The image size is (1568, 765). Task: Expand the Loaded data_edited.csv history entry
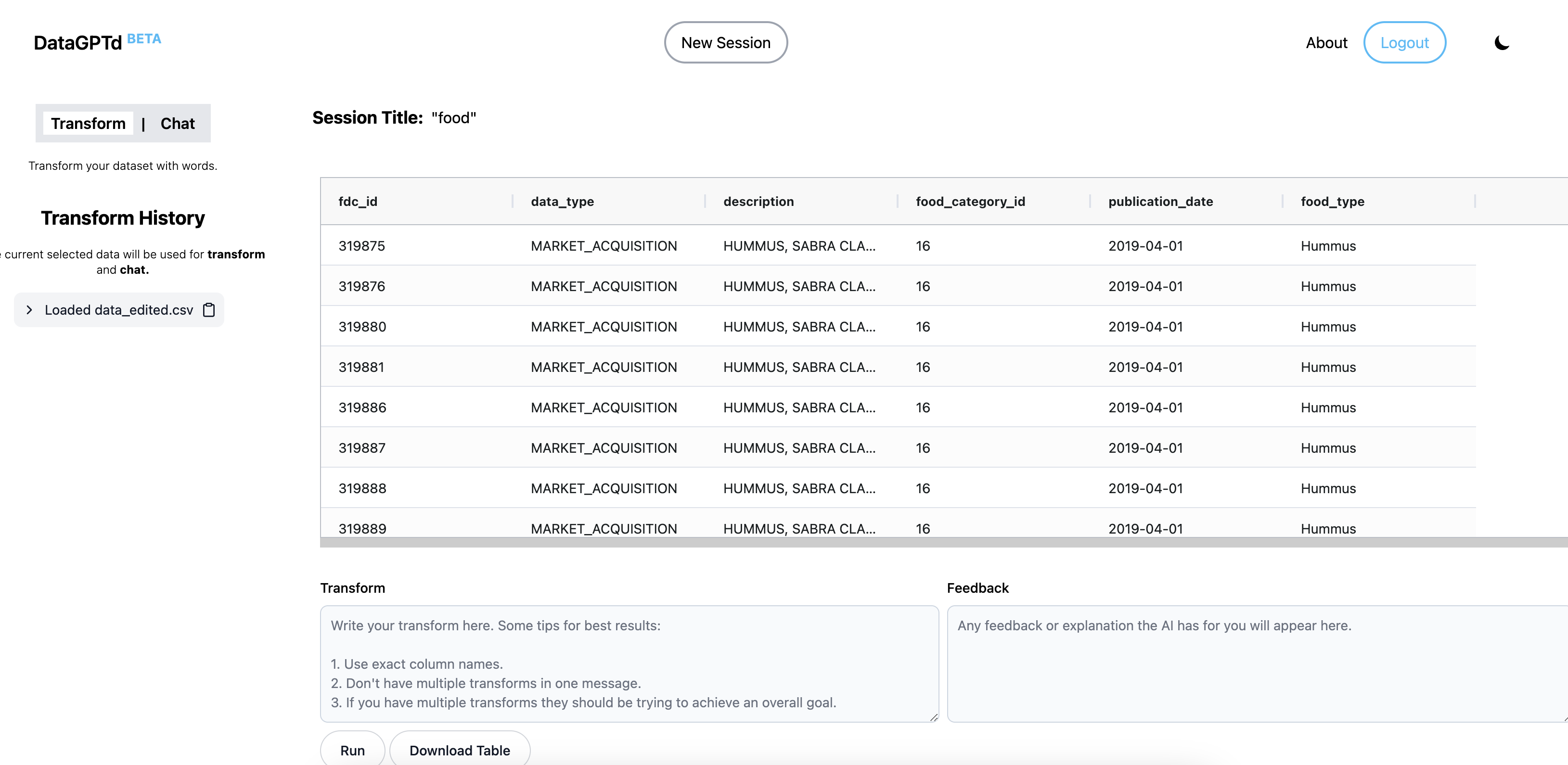tap(29, 310)
